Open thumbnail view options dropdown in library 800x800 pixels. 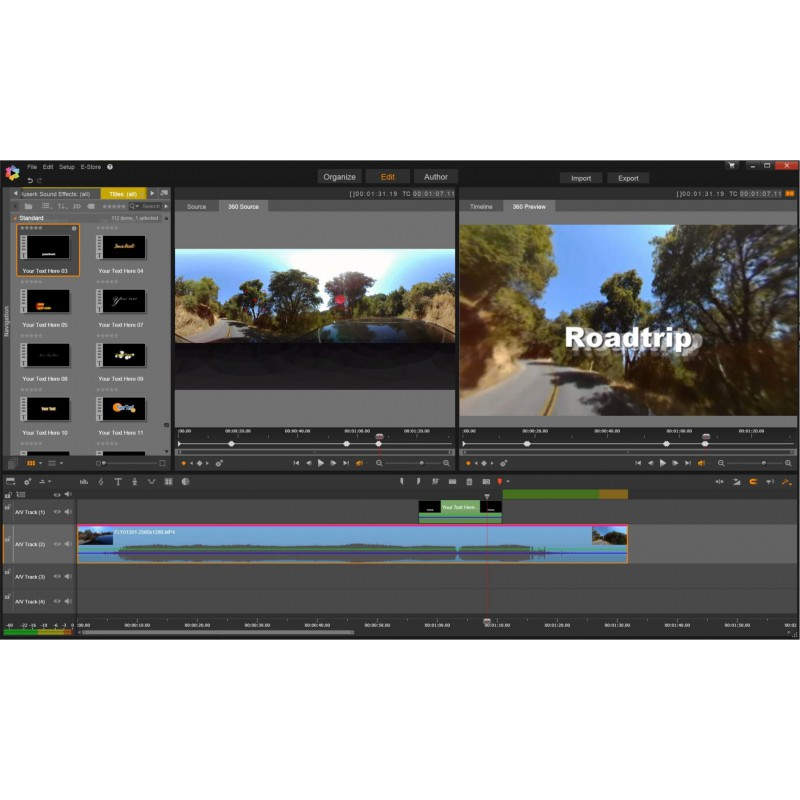(34, 463)
